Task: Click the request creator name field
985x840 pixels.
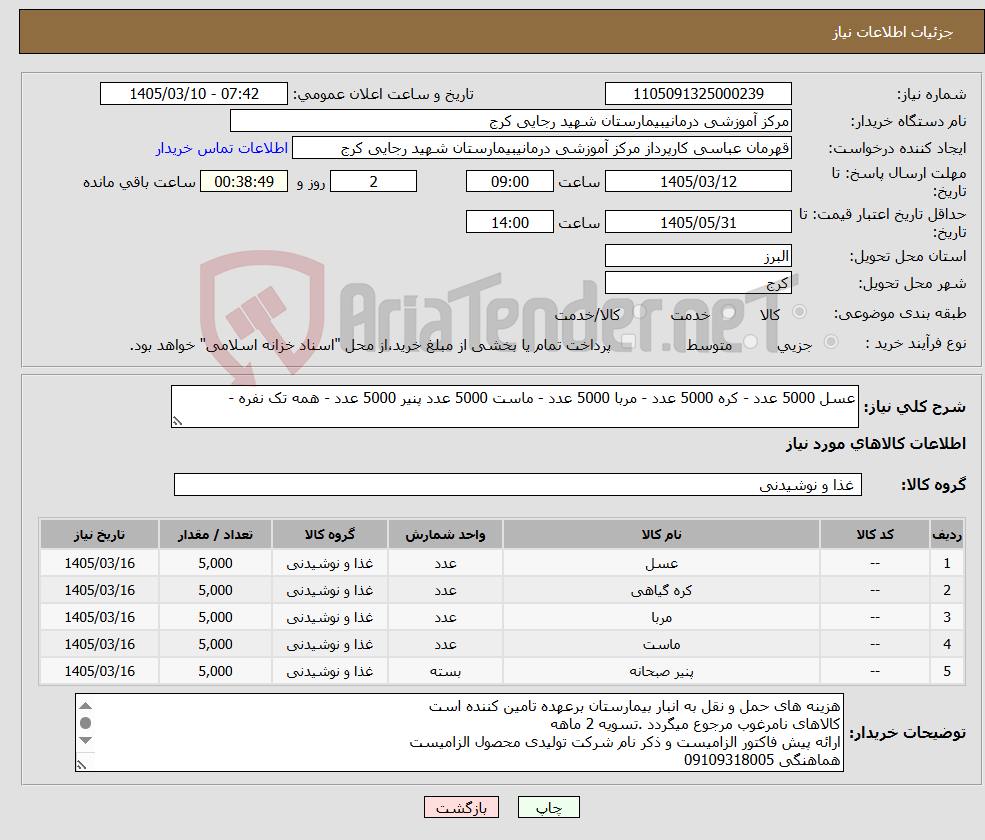Action: point(541,148)
